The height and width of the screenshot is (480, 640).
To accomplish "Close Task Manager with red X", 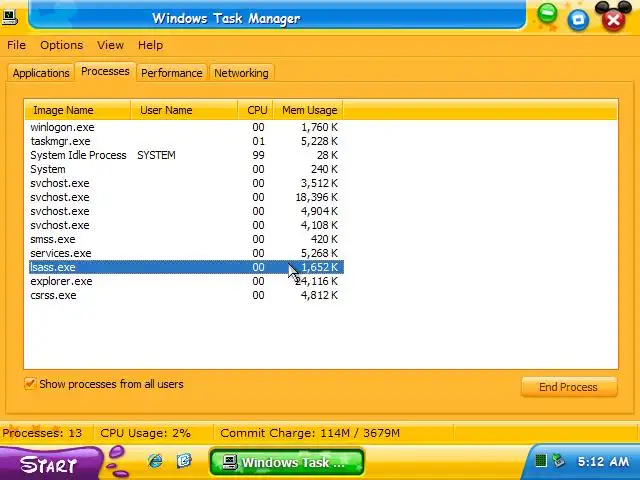I will click(613, 20).
